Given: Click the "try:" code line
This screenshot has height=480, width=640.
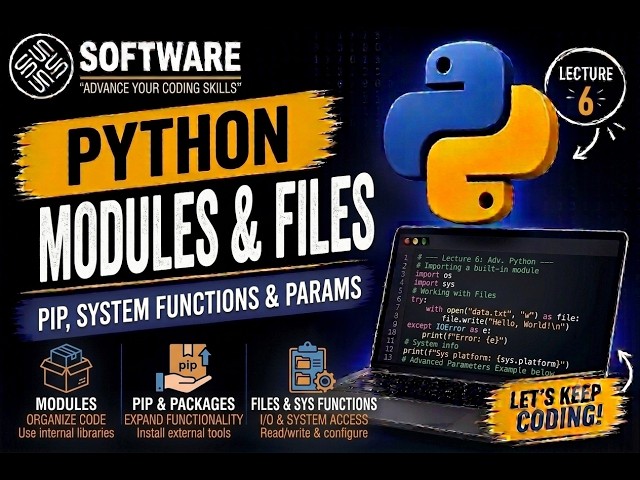Looking at the screenshot, I should click(x=418, y=300).
